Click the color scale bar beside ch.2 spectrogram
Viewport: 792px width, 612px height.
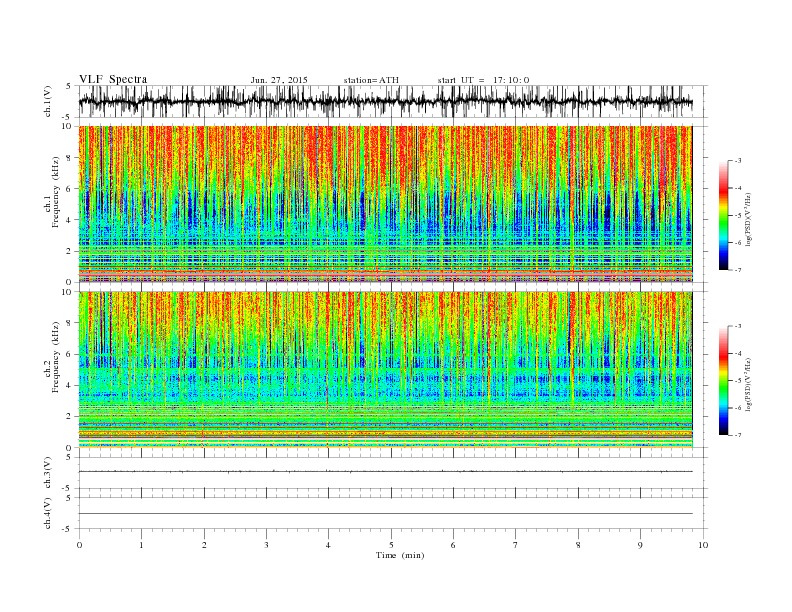[723, 381]
